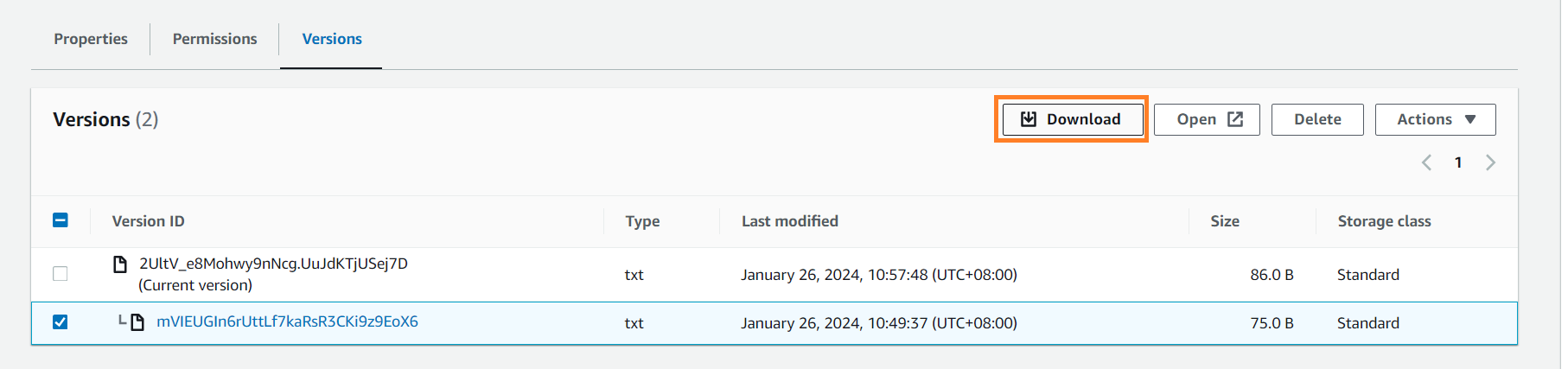Uncheck the mVIEUGIn6rUttLf7kaRsR3CKi9z9EoX6 version checkbox
The width and height of the screenshot is (1568, 369).
(61, 322)
